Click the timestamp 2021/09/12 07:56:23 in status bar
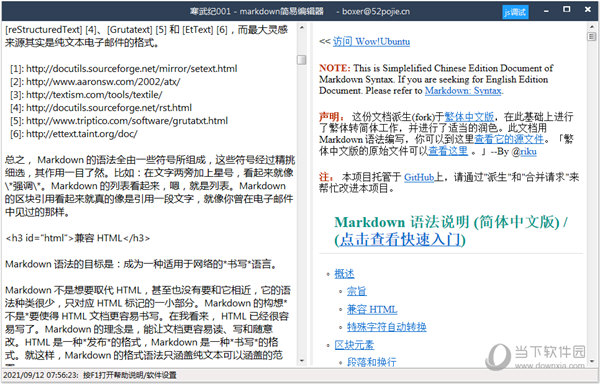 (x=41, y=375)
